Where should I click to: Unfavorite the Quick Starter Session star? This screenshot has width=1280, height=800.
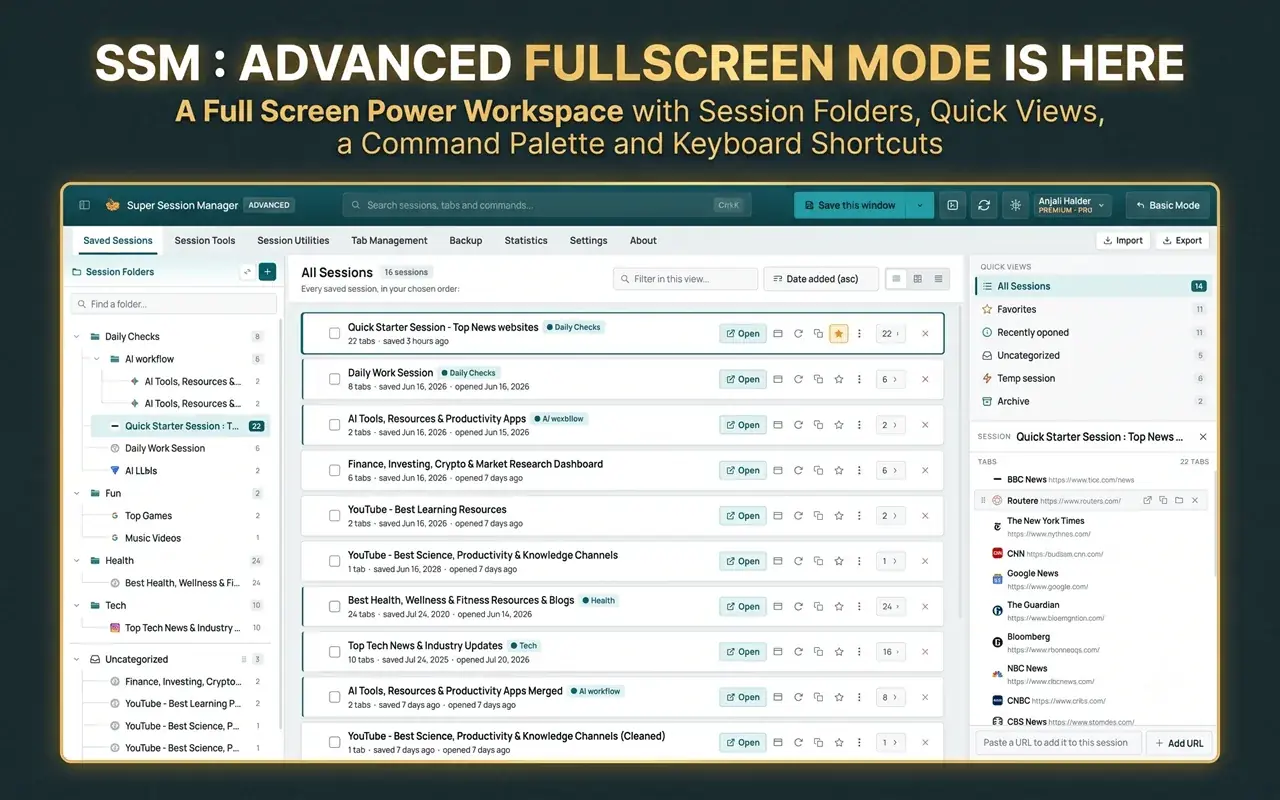pos(839,333)
